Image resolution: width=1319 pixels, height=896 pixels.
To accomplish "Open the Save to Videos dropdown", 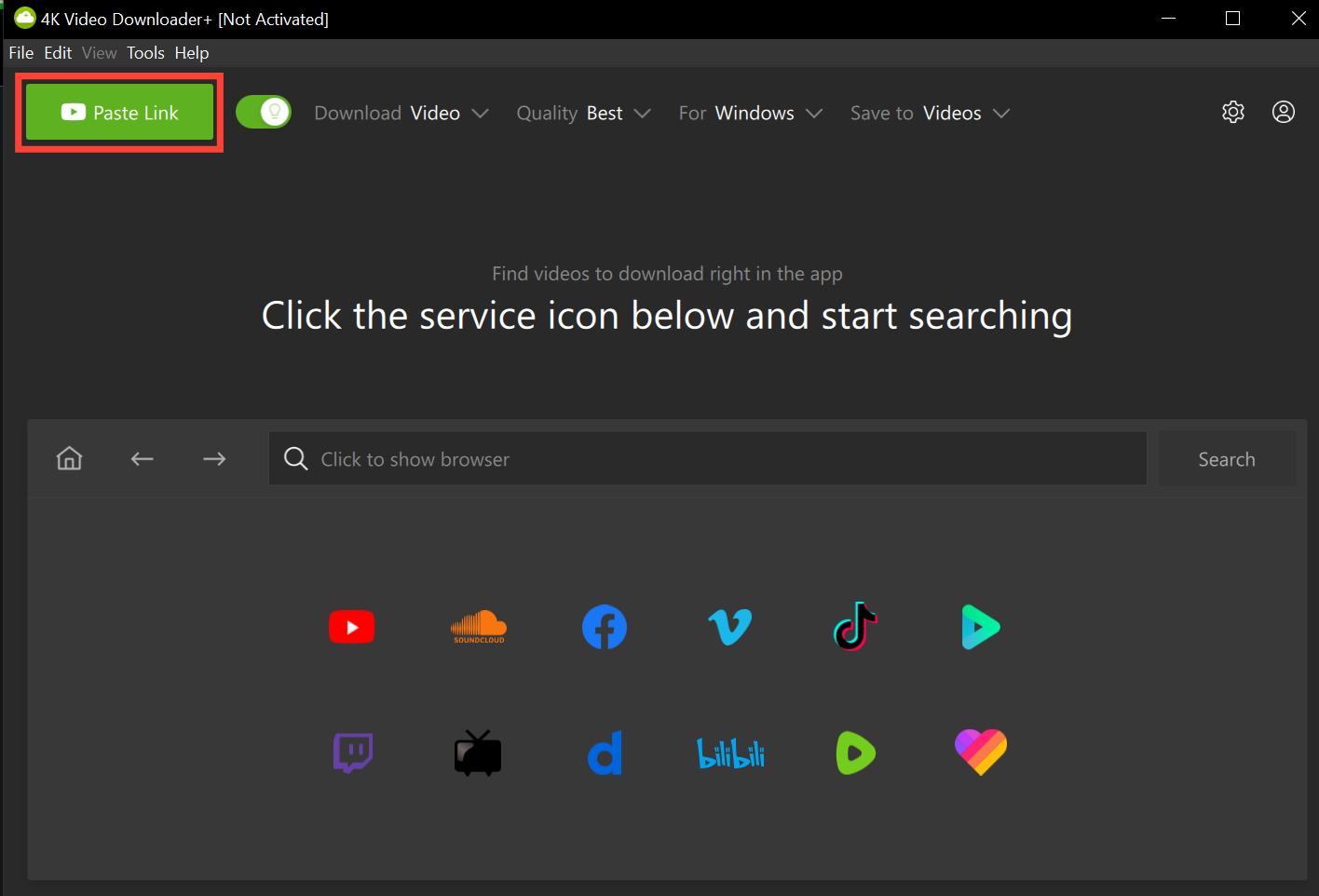I will pos(929,114).
